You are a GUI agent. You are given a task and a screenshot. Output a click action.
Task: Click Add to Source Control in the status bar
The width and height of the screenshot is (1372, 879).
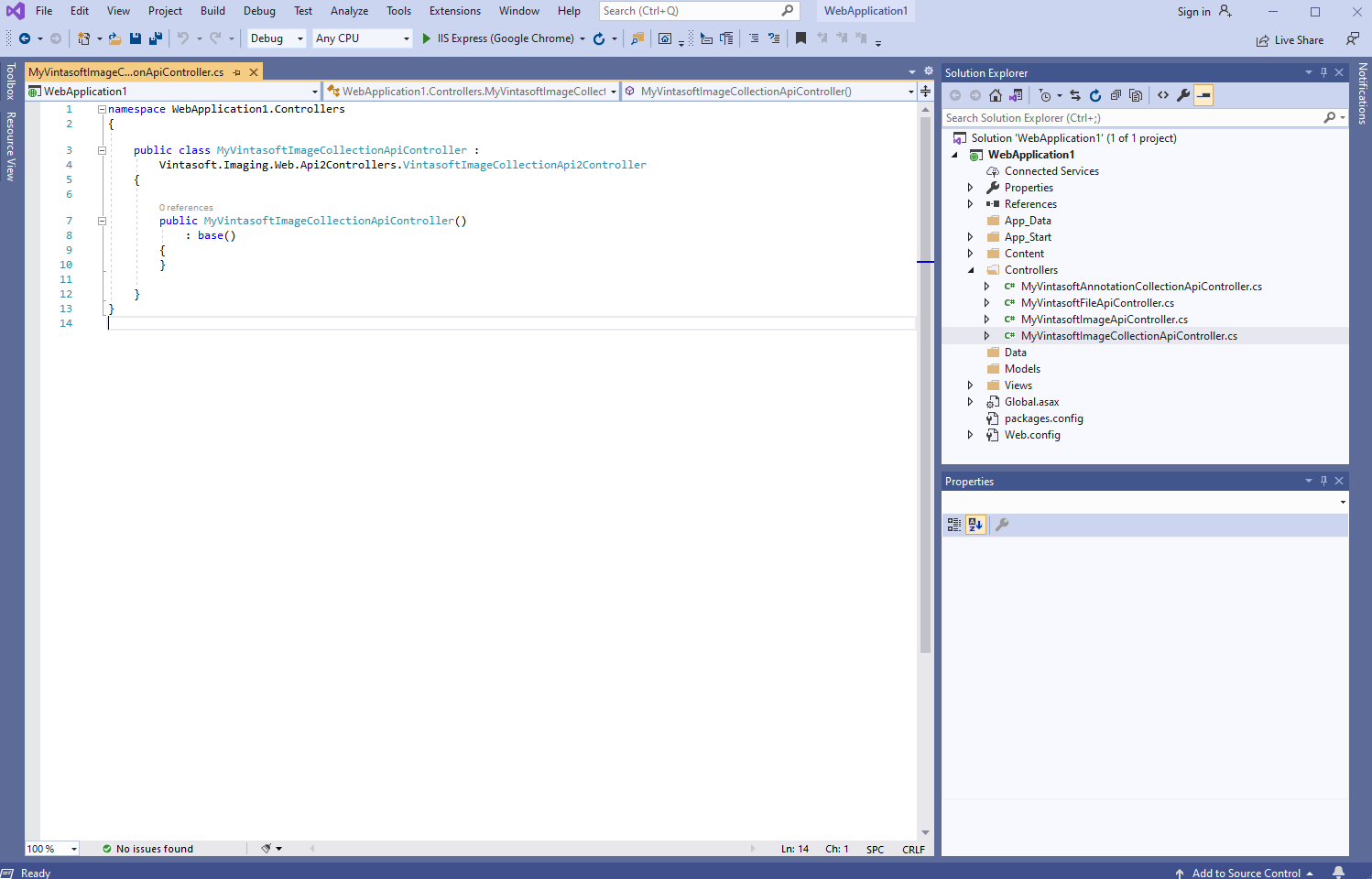tap(1246, 873)
